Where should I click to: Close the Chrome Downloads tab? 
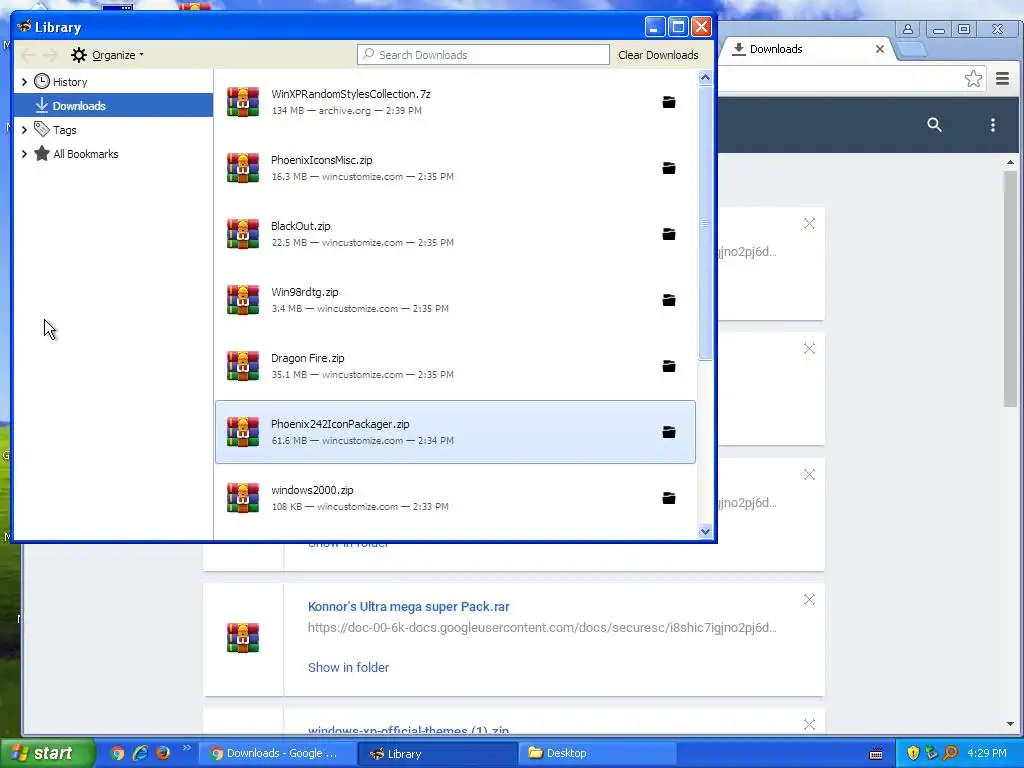pyautogui.click(x=880, y=49)
